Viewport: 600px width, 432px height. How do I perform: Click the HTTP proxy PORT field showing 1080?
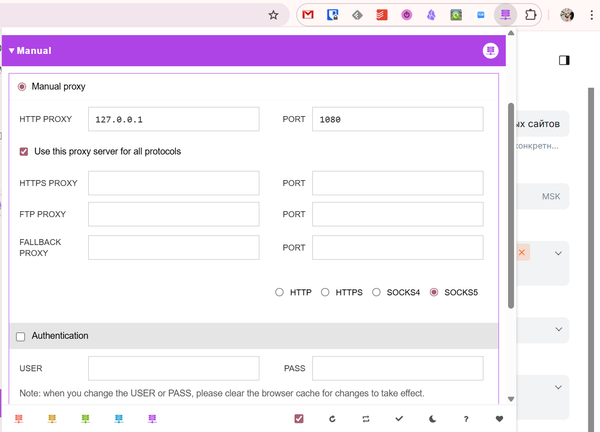point(398,119)
